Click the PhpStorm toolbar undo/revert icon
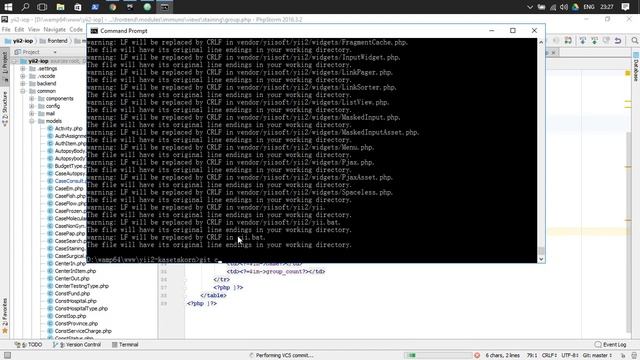The image size is (640, 360). pos(618,40)
